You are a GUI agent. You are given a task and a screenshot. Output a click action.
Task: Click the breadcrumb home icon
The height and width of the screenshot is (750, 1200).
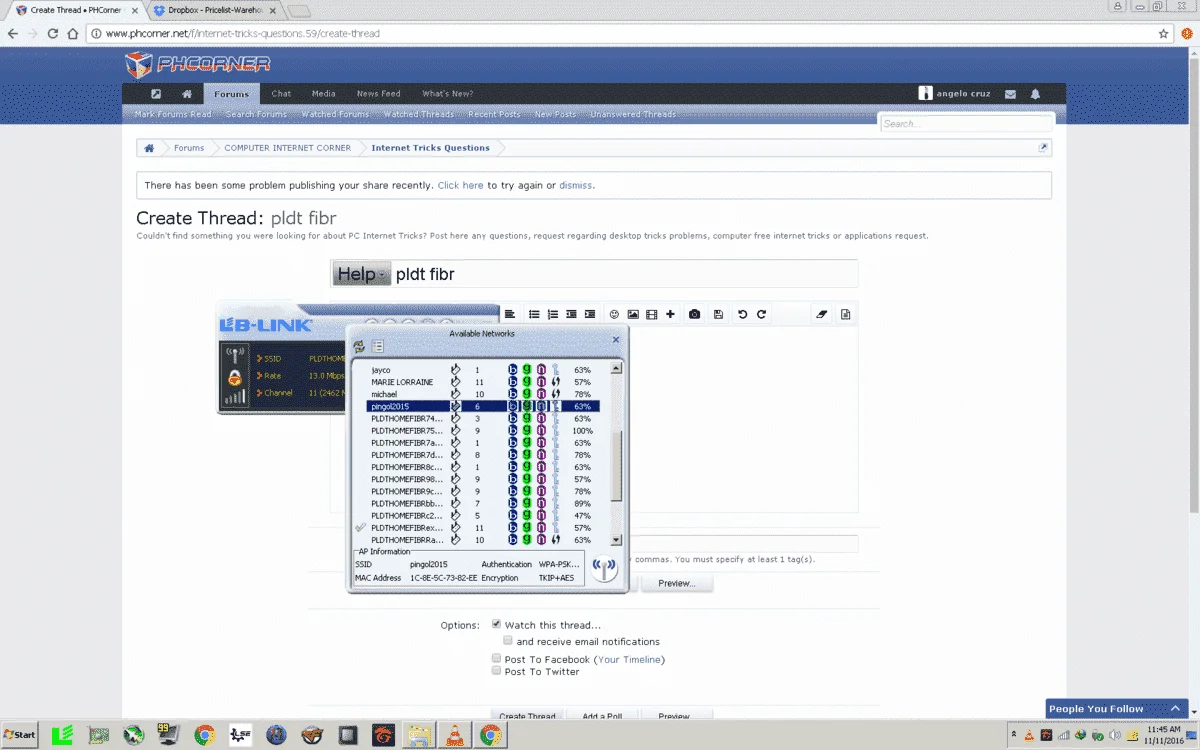149,148
